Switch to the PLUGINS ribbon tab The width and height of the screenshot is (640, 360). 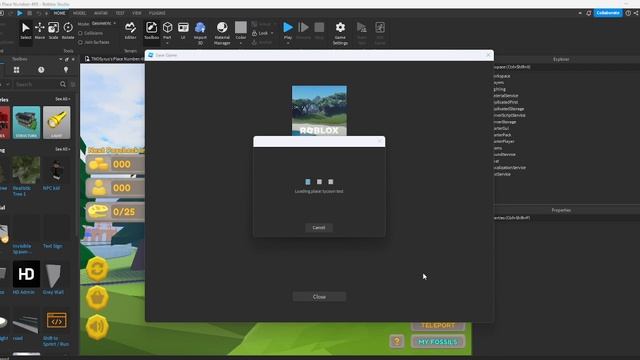click(157, 13)
